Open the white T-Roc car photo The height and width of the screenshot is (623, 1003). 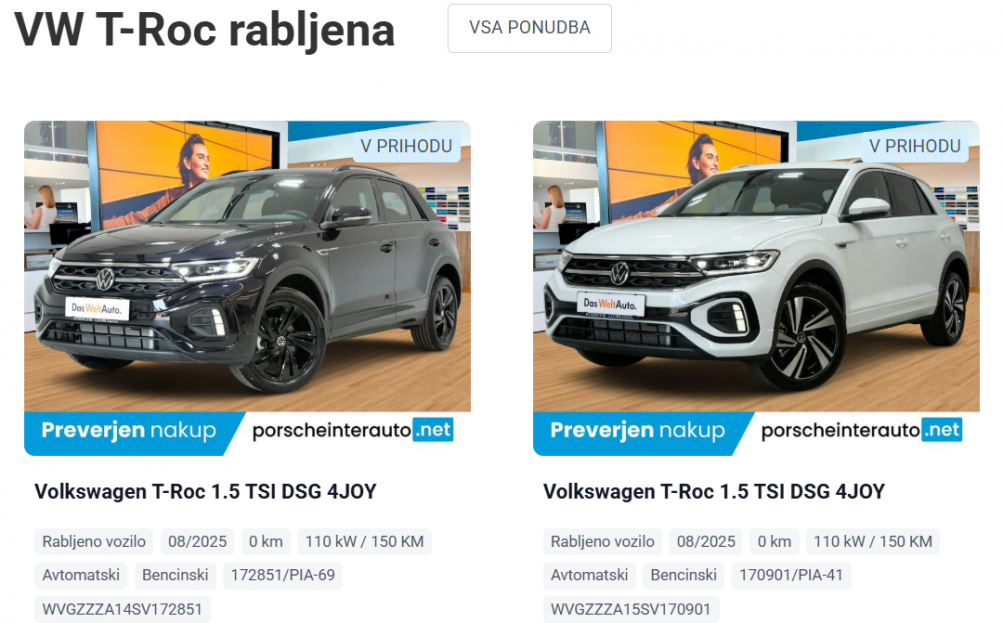756,266
